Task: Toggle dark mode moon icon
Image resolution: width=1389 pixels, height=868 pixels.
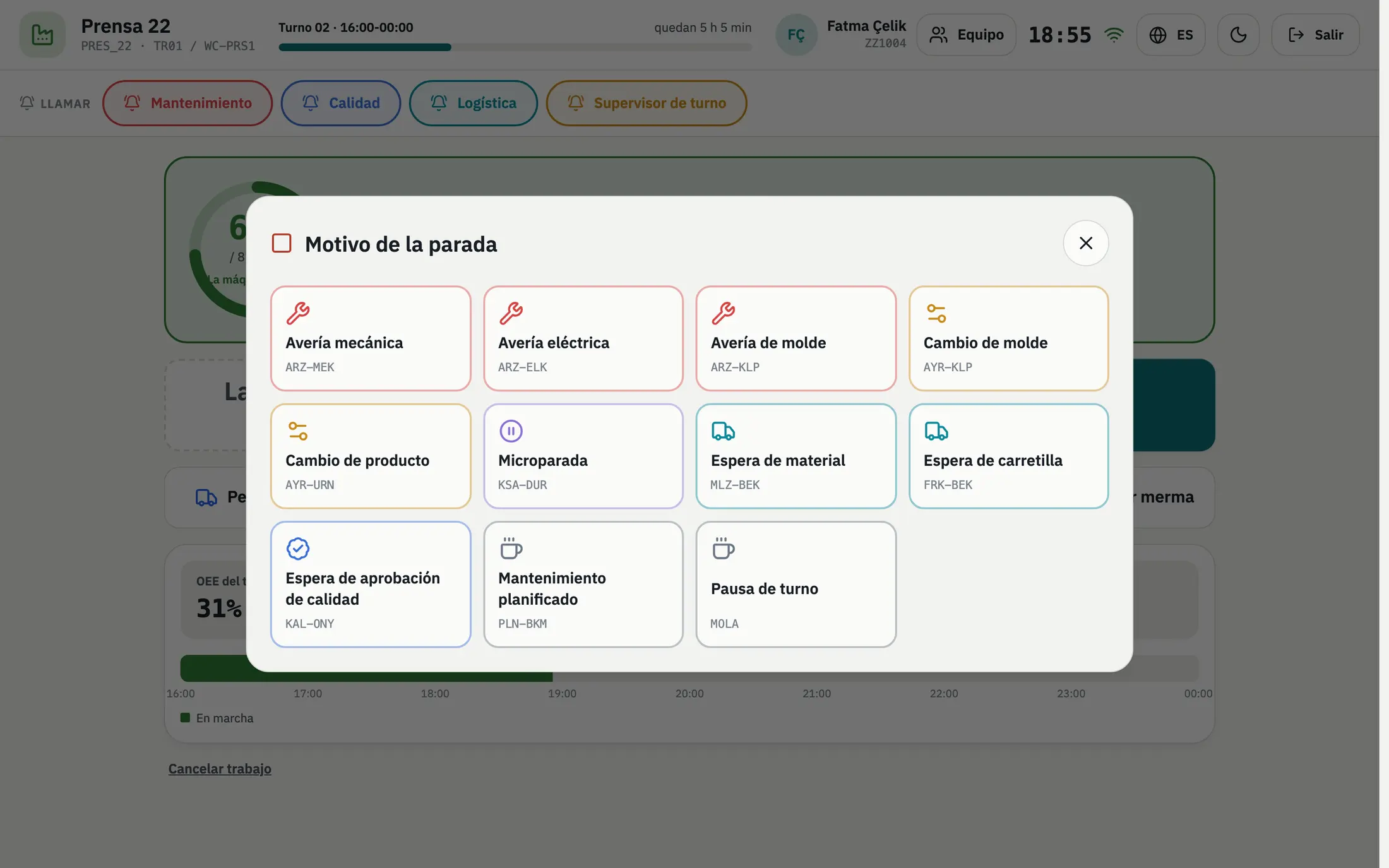Action: (x=1238, y=35)
